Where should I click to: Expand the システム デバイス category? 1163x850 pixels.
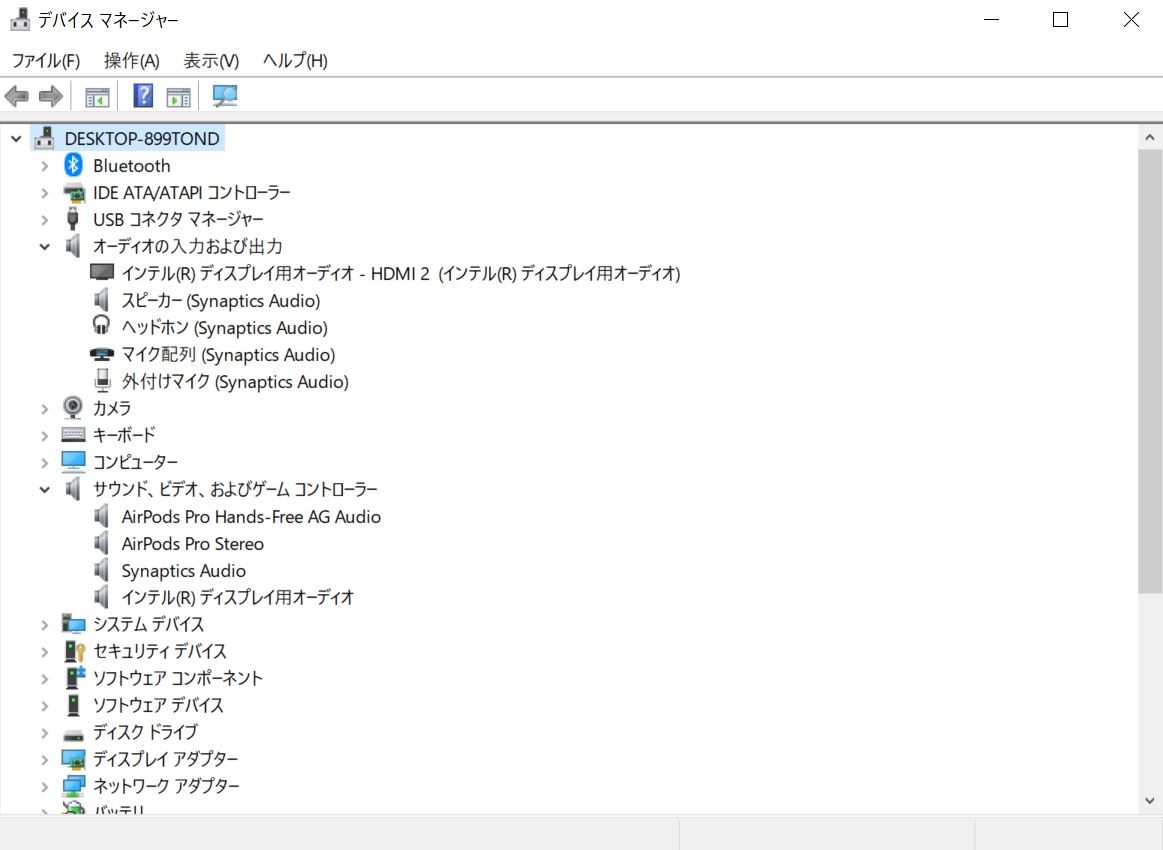[45, 625]
